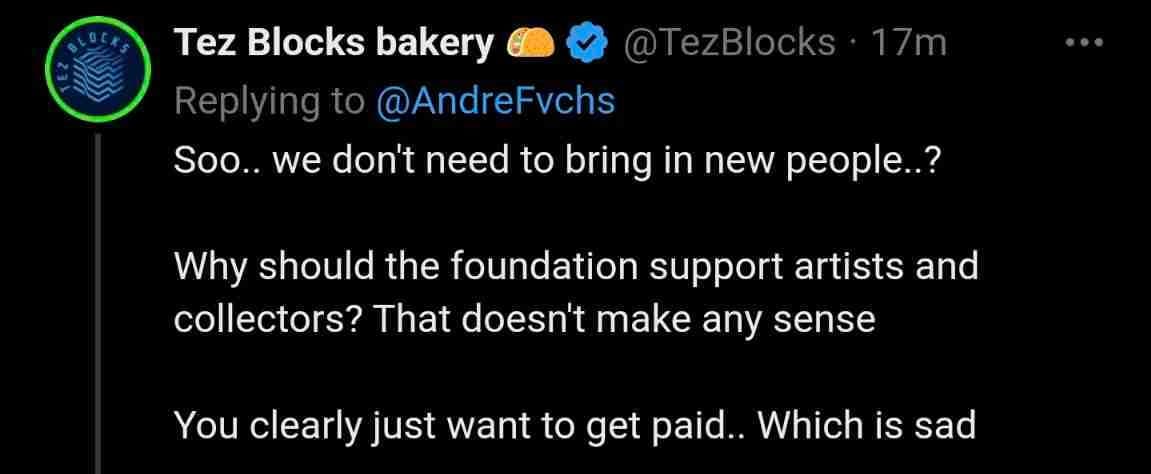Click the 17m timestamp of the tweet
Screen dimensions: 1151x474
908,43
